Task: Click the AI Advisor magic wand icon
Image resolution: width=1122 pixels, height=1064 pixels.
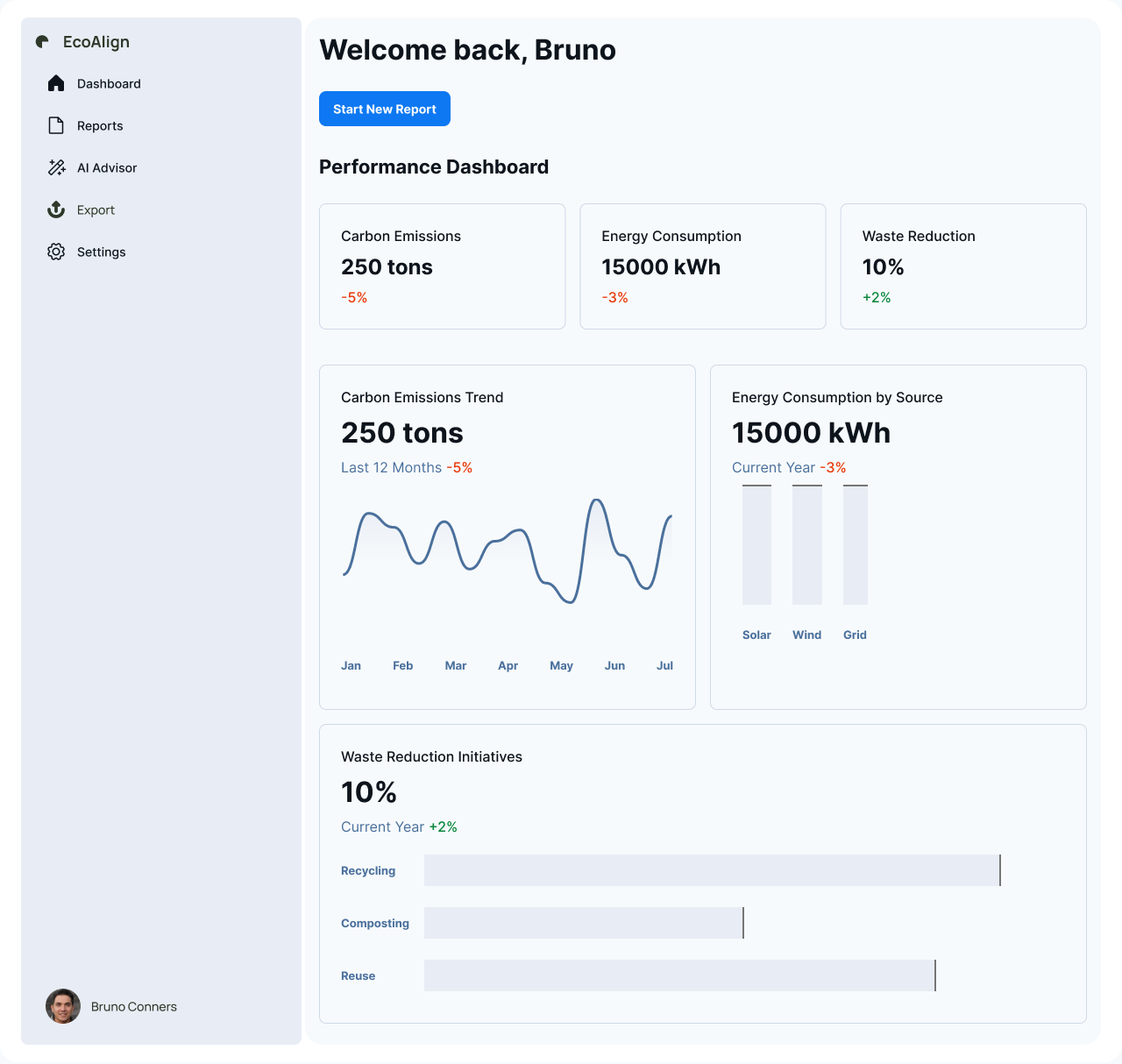Action: (56, 167)
